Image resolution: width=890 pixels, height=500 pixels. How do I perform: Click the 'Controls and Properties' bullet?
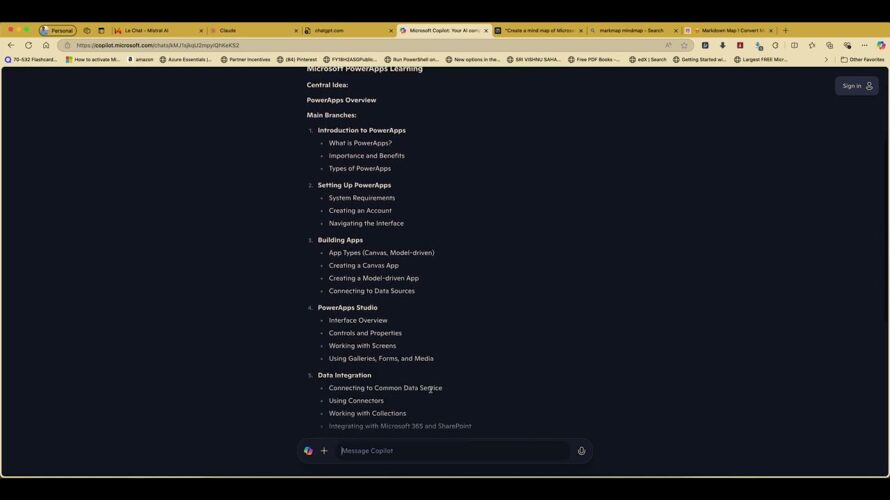(x=365, y=333)
